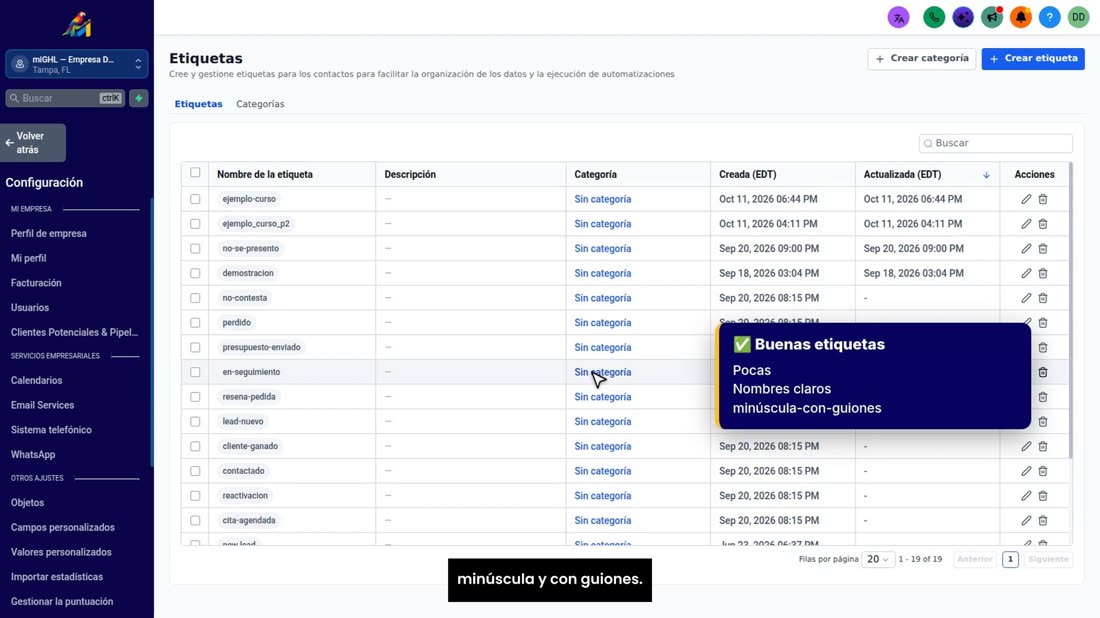The image size is (1100, 618).
Task: Toggle the select-all tags header checkbox
Action: 195,173
